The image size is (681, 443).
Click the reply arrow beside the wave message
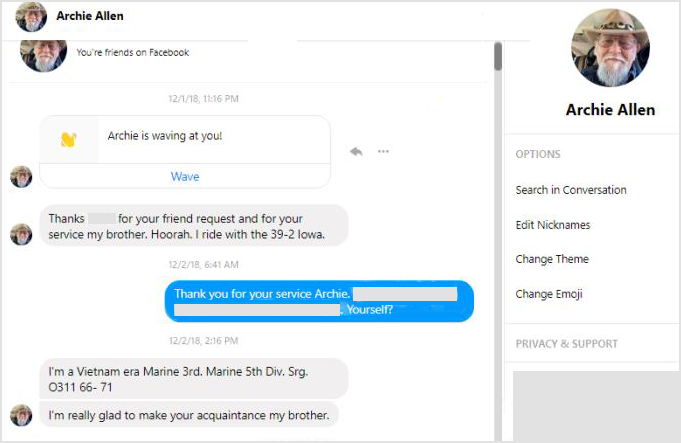(355, 151)
